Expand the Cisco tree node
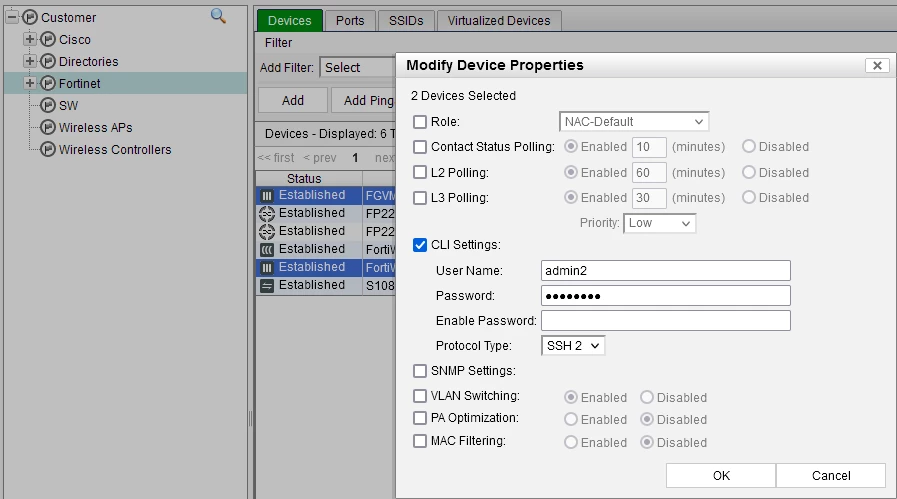This screenshot has height=499, width=897. [x=30, y=39]
